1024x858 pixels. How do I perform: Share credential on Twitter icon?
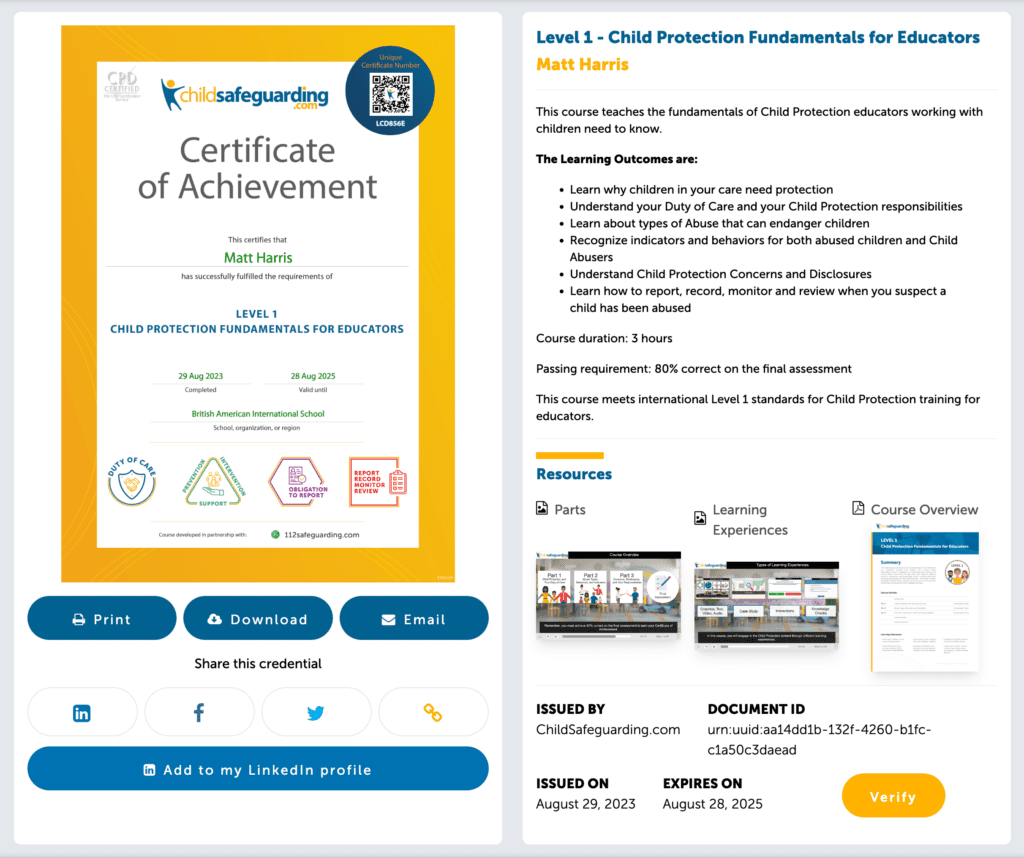316,713
